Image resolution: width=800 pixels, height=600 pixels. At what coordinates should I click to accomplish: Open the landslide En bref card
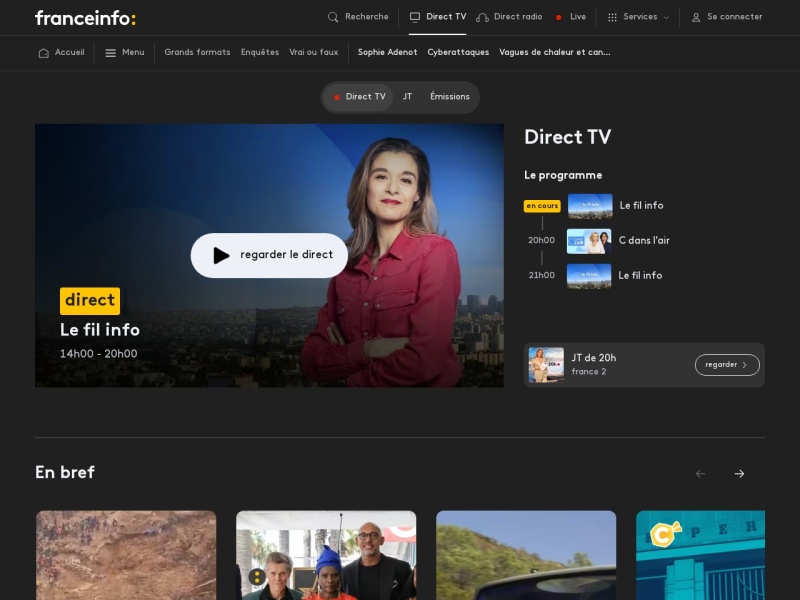pyautogui.click(x=126, y=555)
